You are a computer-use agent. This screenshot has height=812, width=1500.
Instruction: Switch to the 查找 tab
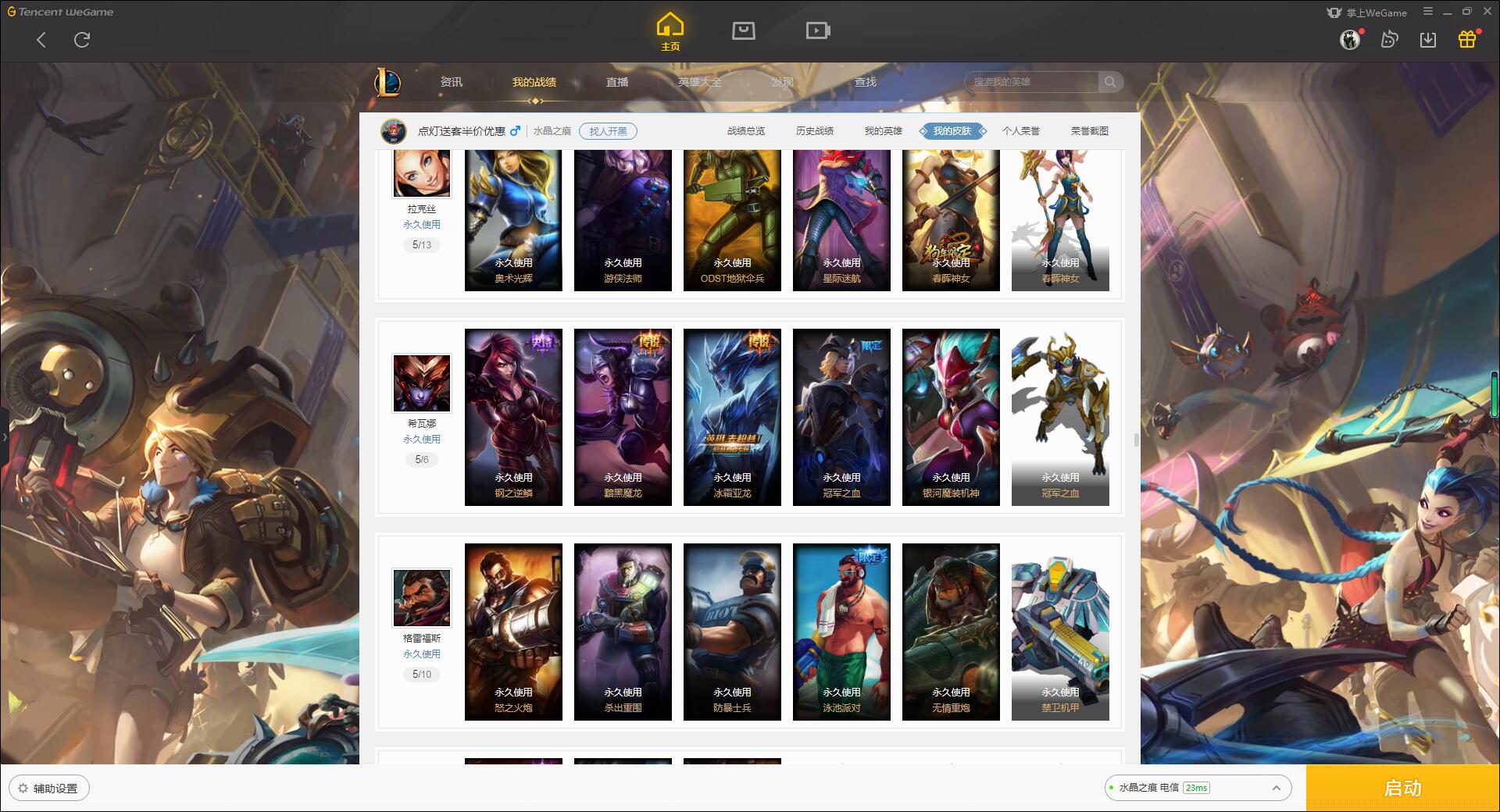click(866, 82)
